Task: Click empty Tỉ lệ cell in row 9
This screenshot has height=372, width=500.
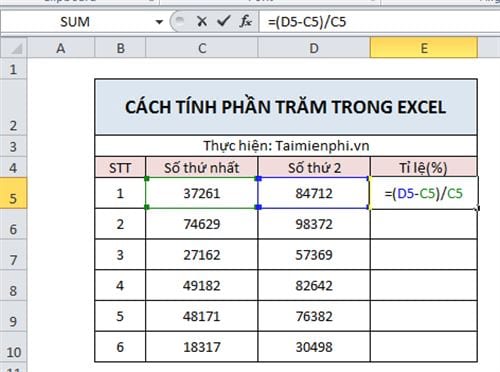Action: pyautogui.click(x=424, y=316)
